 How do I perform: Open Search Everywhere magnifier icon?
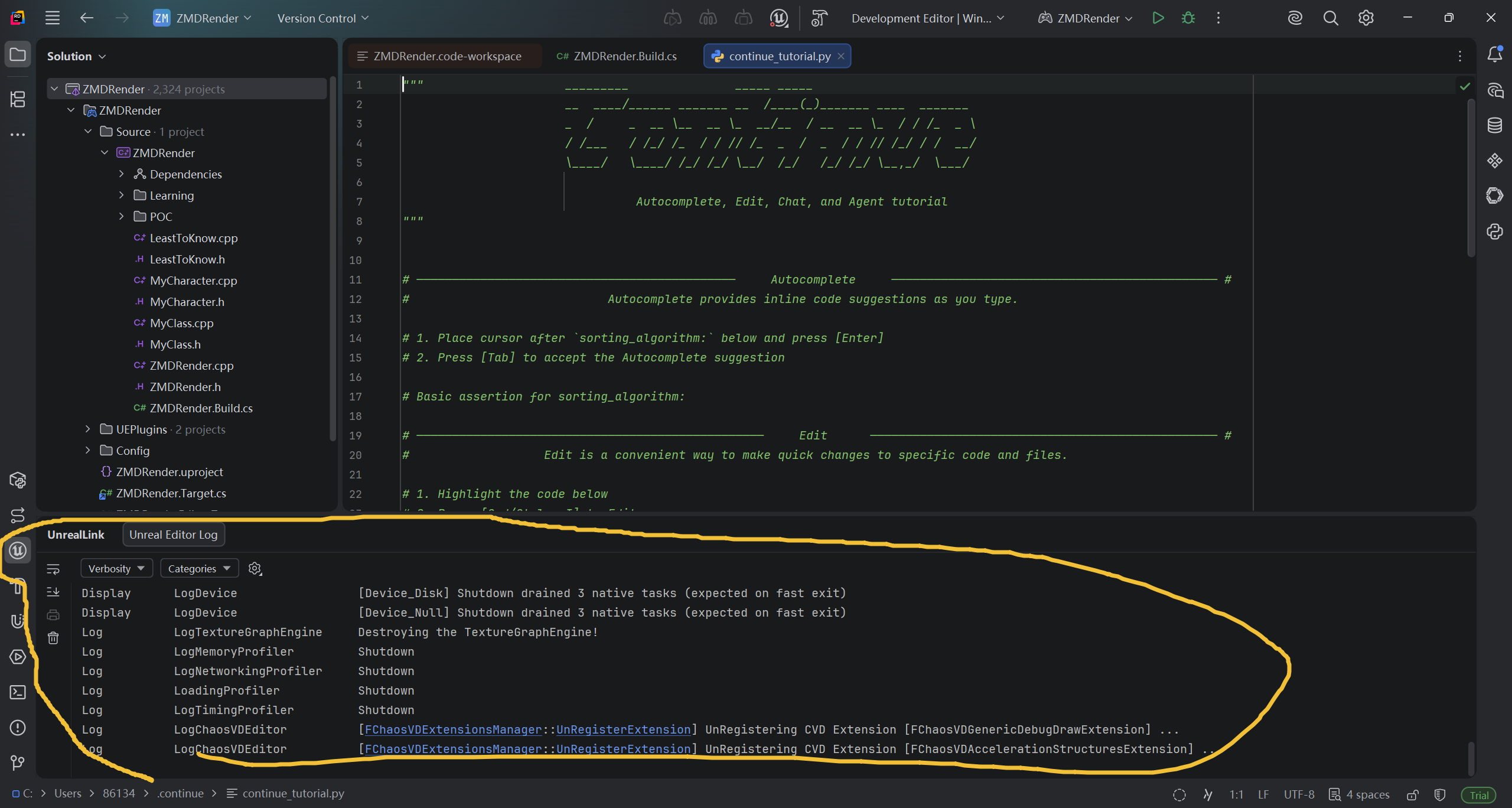[x=1331, y=18]
